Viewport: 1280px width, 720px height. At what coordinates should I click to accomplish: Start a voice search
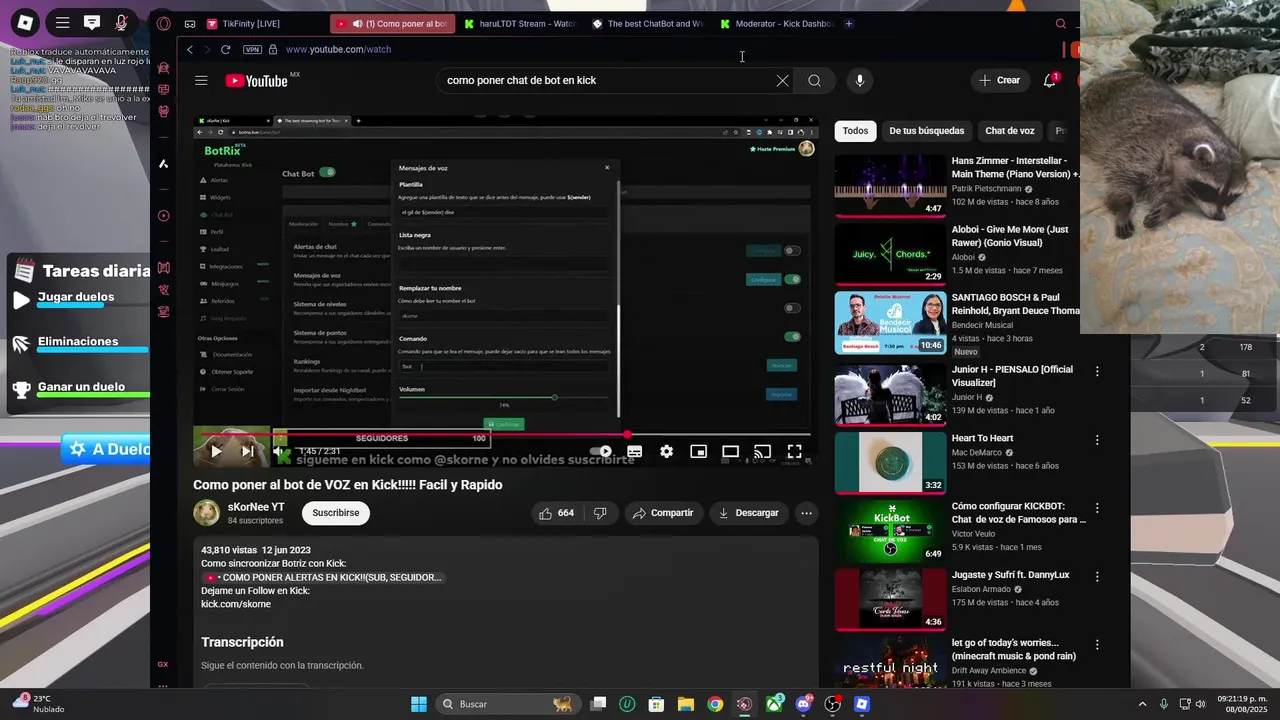tap(859, 80)
